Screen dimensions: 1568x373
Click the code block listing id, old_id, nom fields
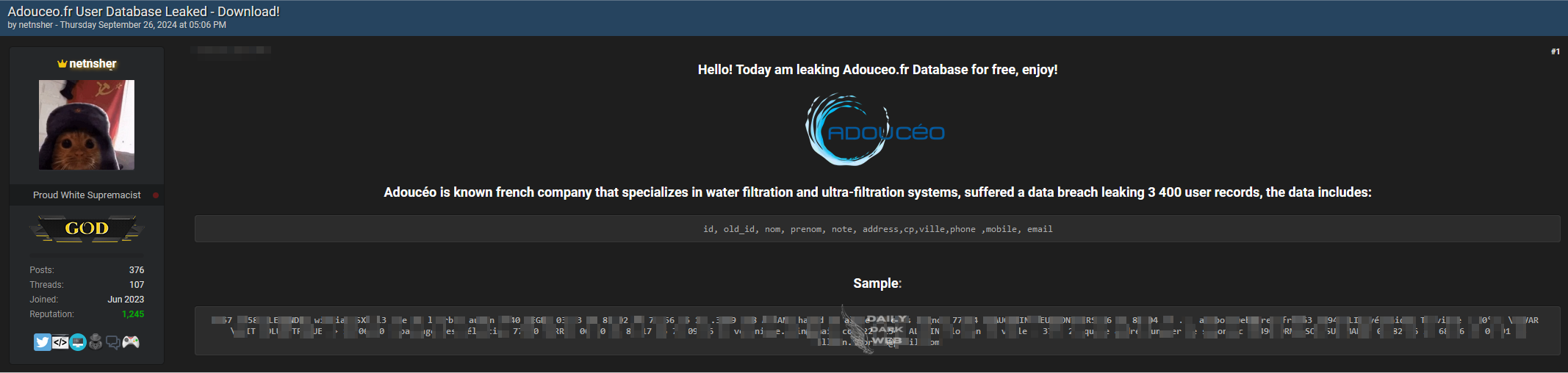tap(877, 229)
